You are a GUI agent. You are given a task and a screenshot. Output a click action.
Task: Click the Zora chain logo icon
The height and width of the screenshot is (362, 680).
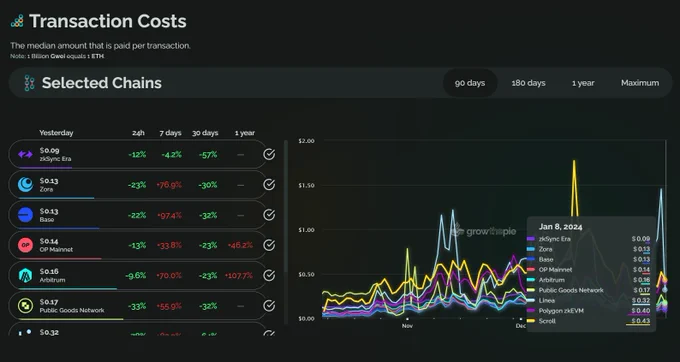pyautogui.click(x=25, y=185)
